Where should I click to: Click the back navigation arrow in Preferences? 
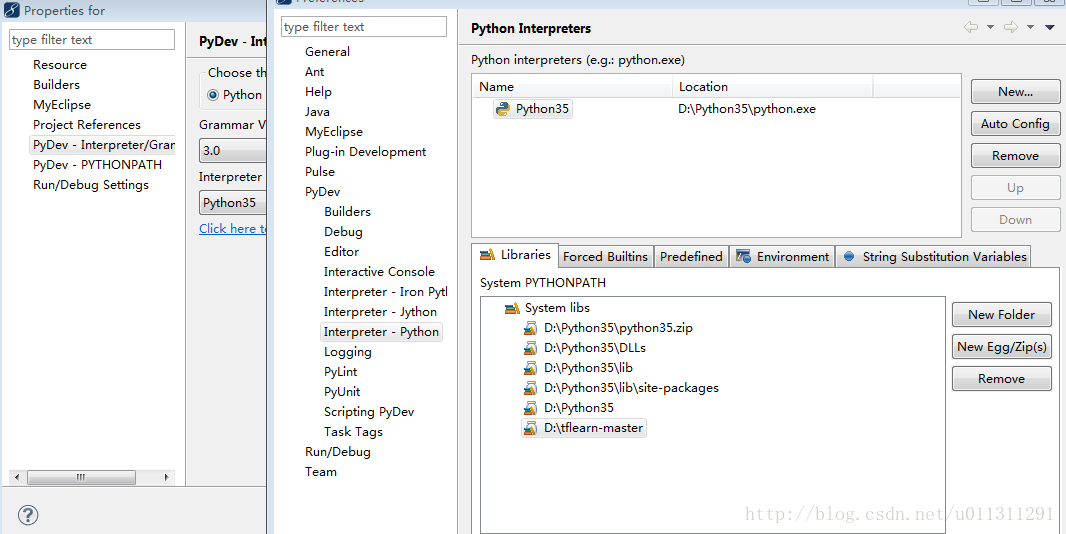[x=971, y=27]
